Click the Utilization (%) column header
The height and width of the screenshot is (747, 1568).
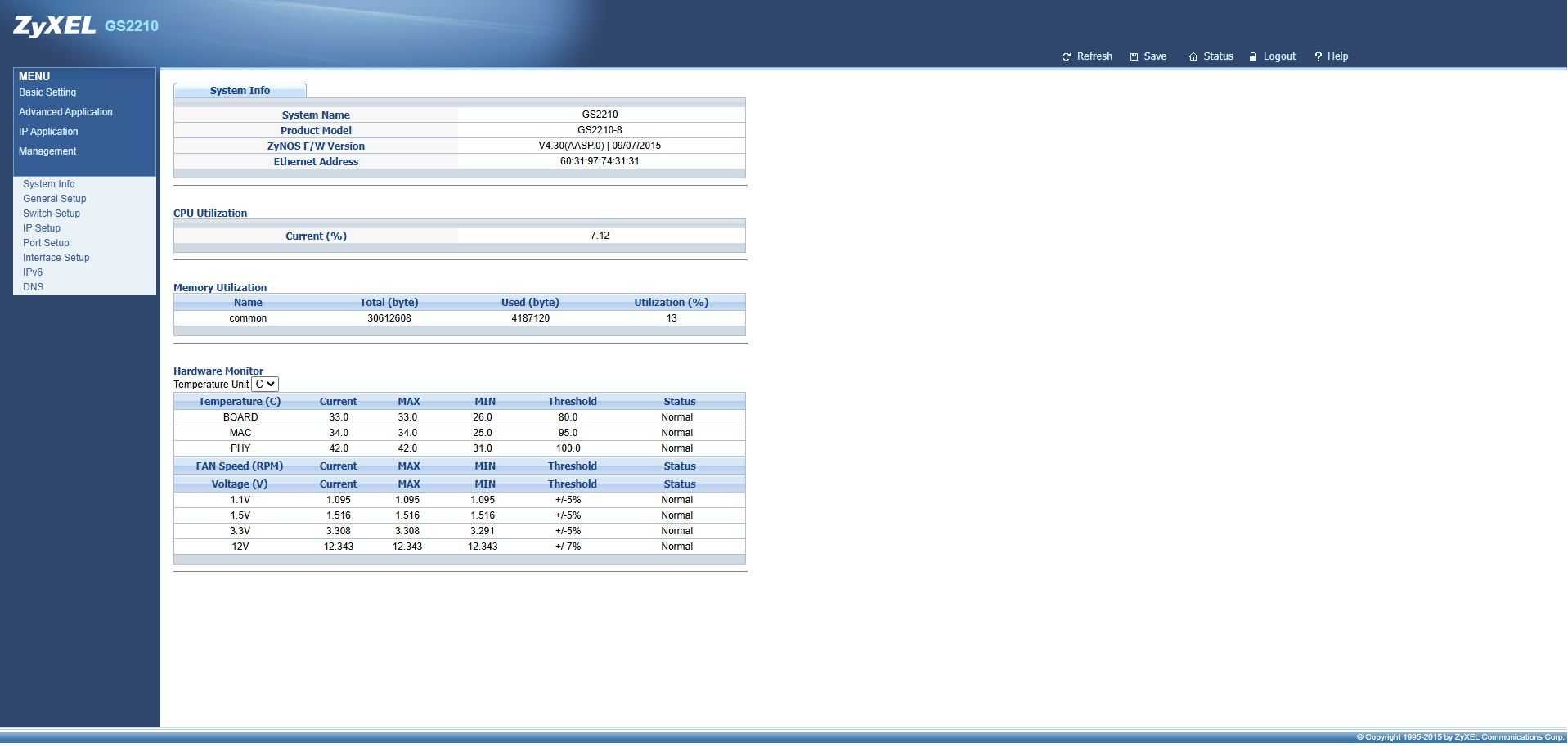(672, 303)
